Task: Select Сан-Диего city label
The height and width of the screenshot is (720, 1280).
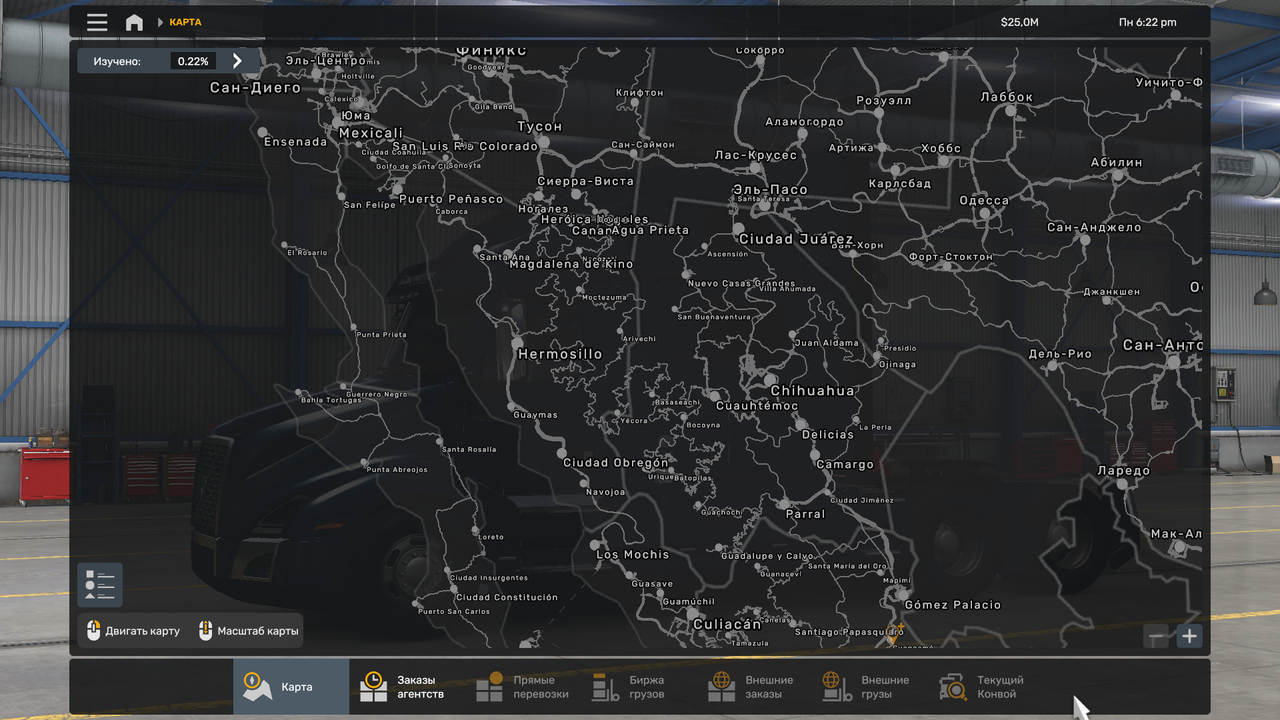Action: pyautogui.click(x=255, y=88)
